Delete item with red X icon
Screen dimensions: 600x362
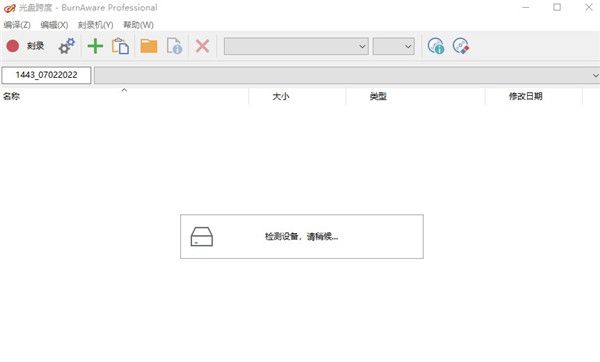(x=202, y=46)
